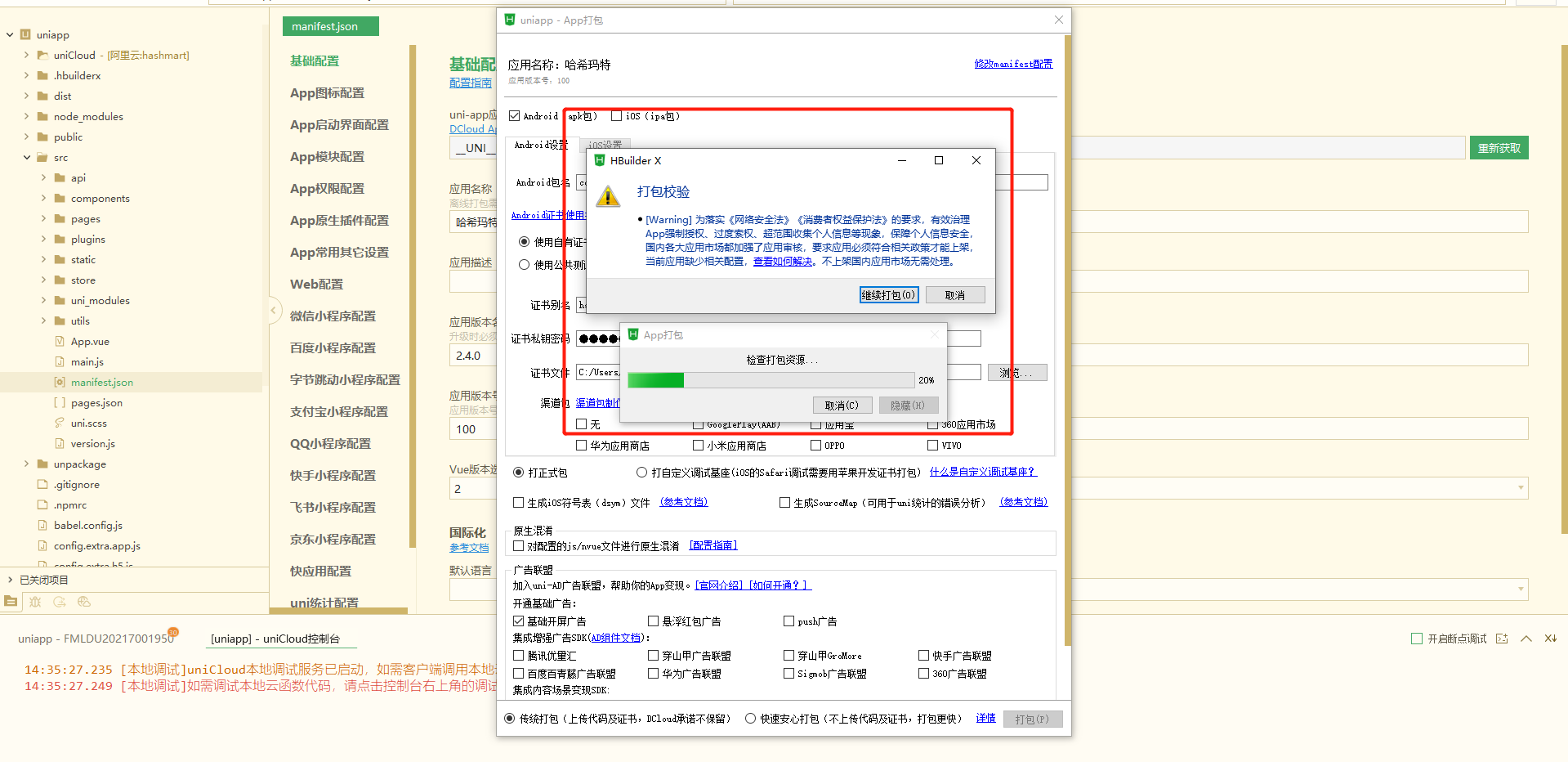The width and height of the screenshot is (1568, 762).
Task: Expand the pages folder arrow
Action: tap(44, 218)
